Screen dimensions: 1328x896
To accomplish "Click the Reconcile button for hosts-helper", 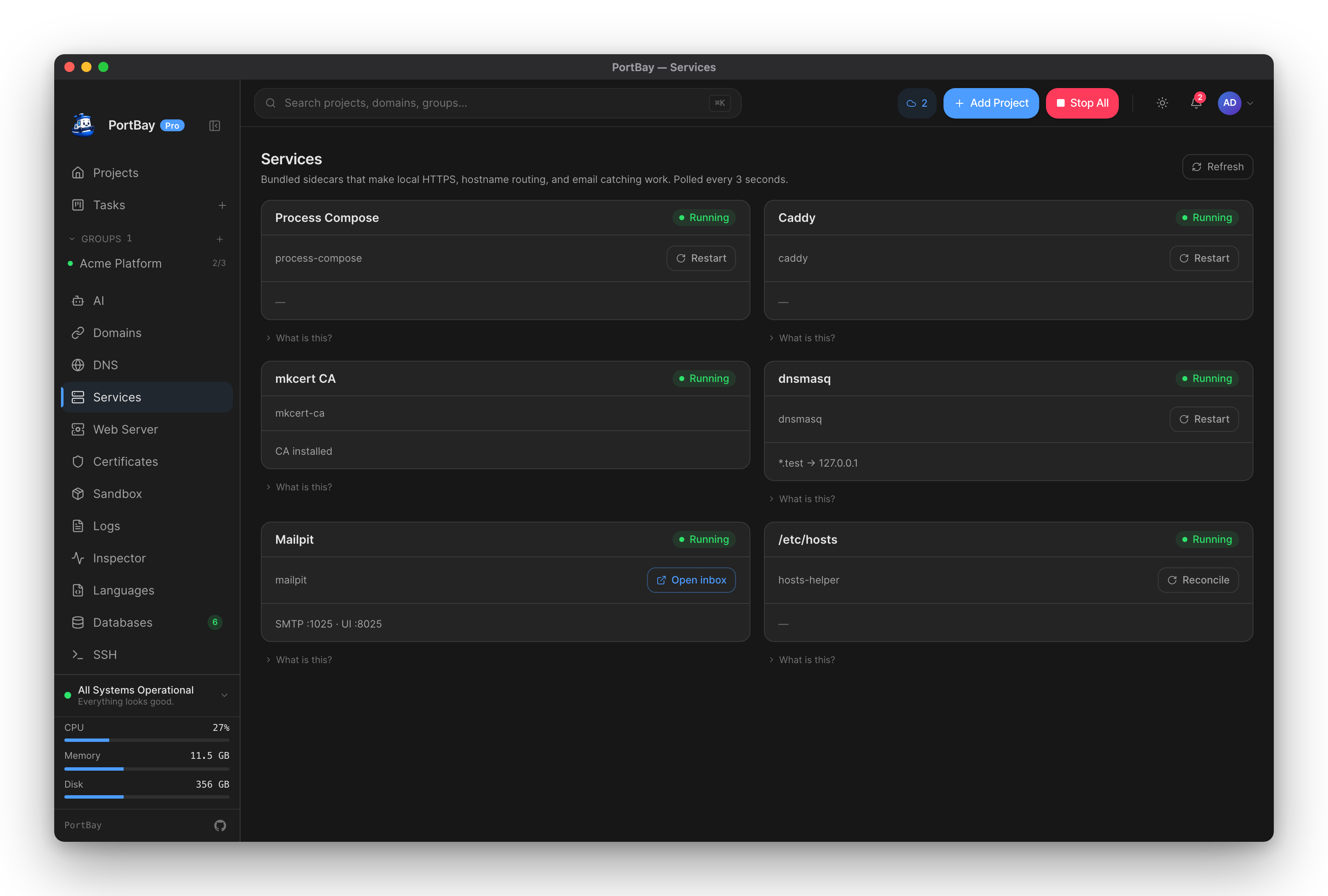I will point(1198,580).
